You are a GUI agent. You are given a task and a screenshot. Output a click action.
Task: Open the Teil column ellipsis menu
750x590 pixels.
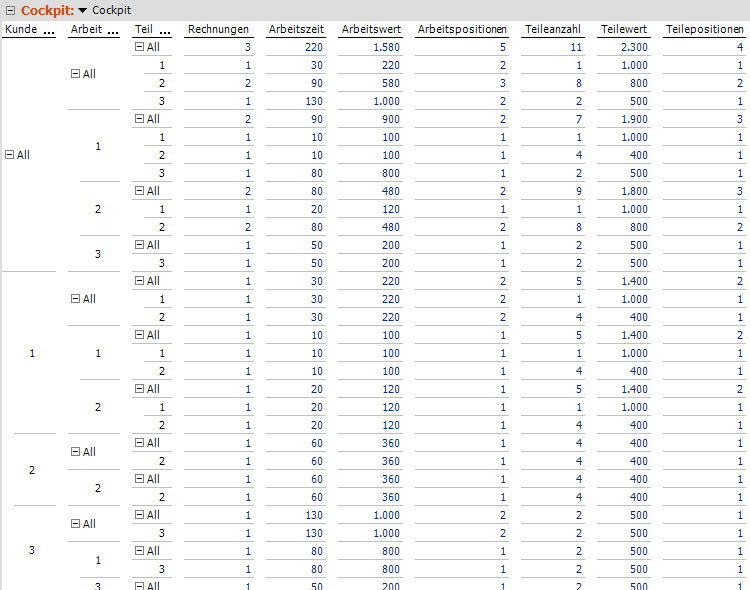pyautogui.click(x=165, y=30)
